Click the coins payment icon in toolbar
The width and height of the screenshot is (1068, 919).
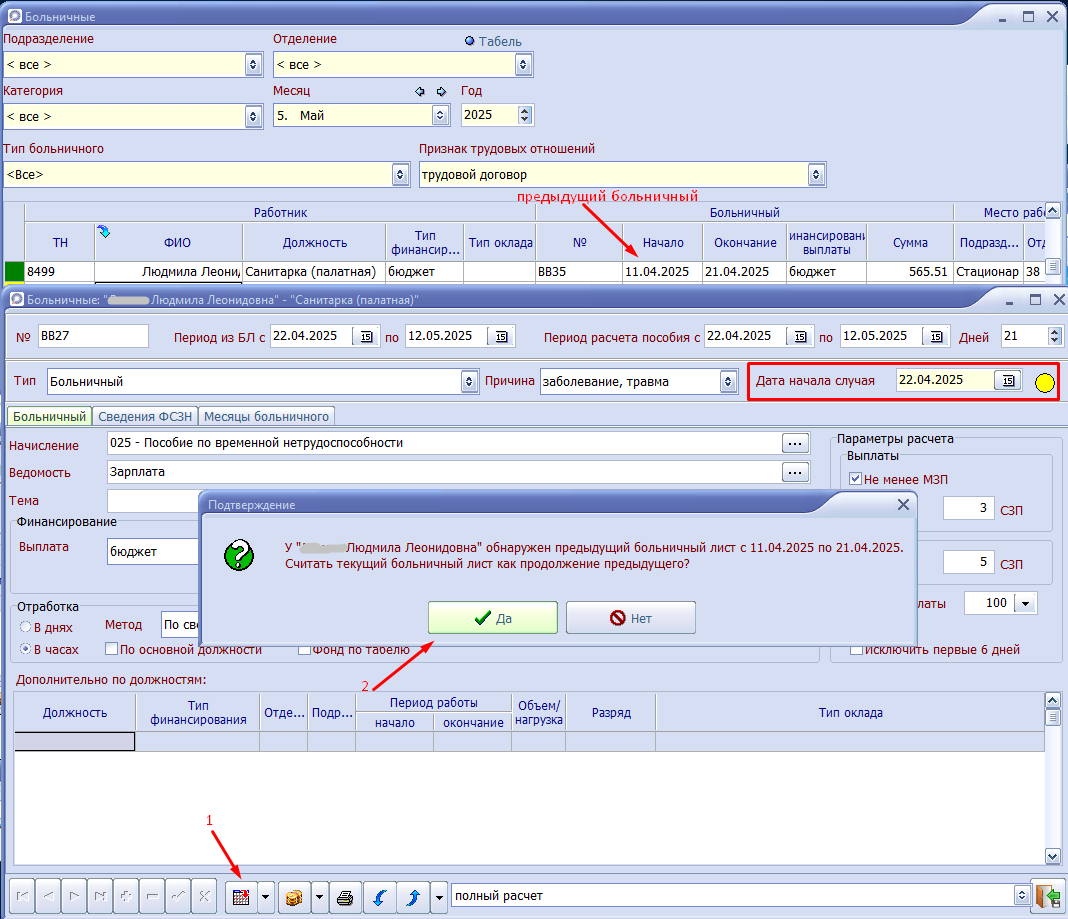[294, 897]
